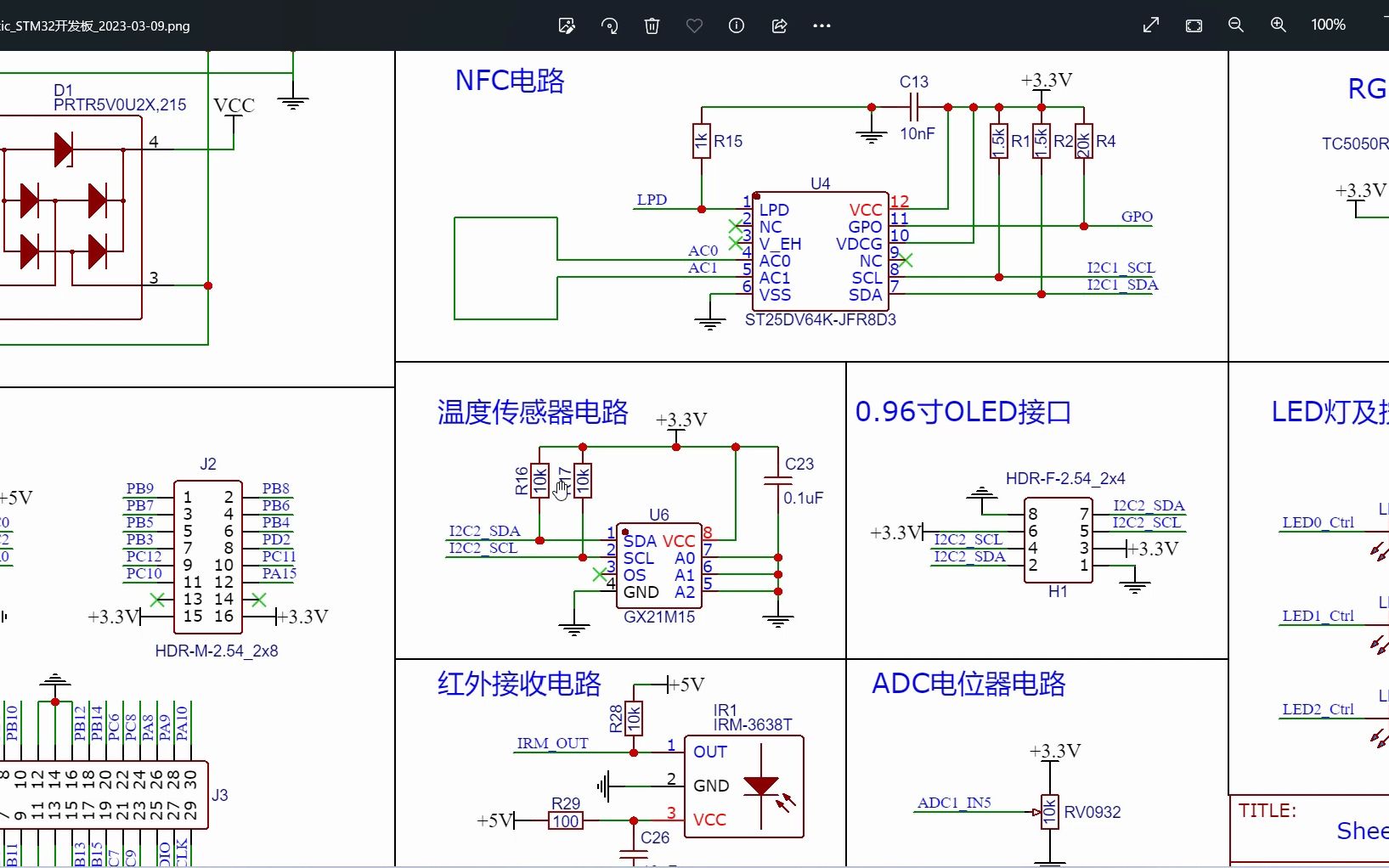Click the 温度传感器电路 heading
Viewport: 1389px width, 868px height.
tap(533, 412)
